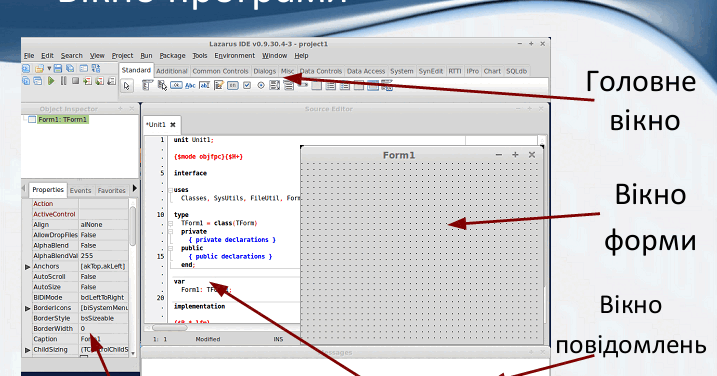Click left arrow to scroll Object Inspector tabs
Image resolution: width=717 pixels, height=376 pixels.
[24, 188]
